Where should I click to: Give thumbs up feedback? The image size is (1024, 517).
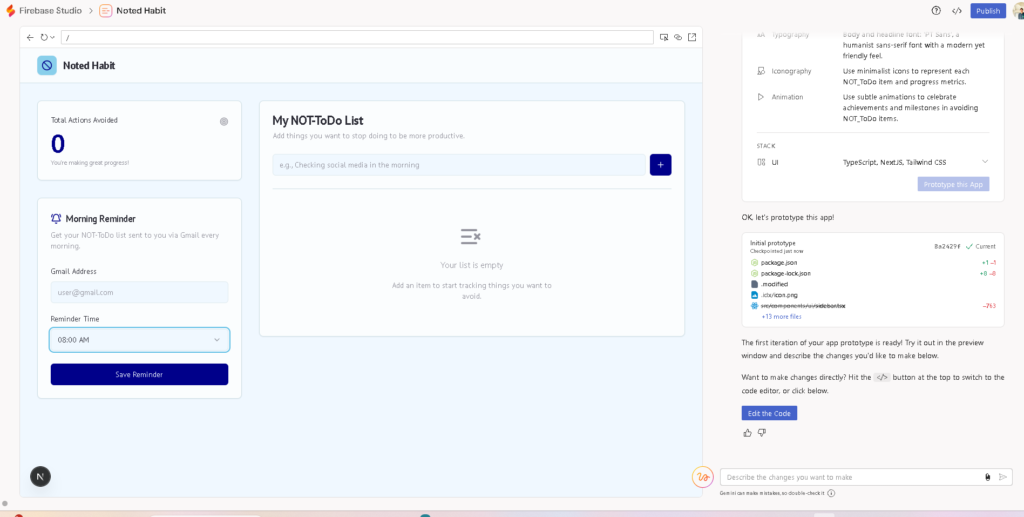[x=747, y=433]
